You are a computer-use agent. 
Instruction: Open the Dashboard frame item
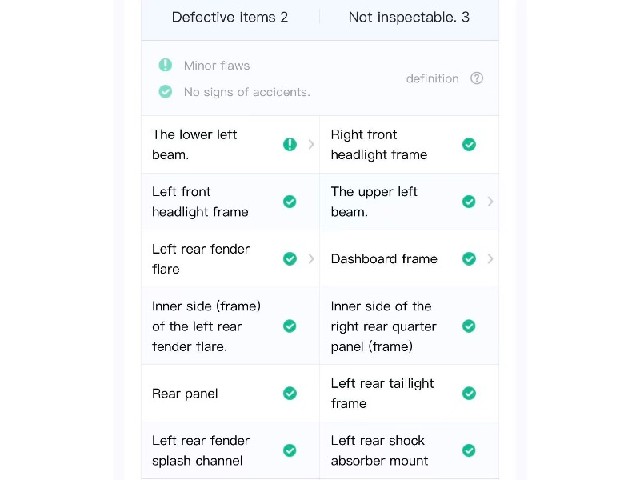[409, 259]
